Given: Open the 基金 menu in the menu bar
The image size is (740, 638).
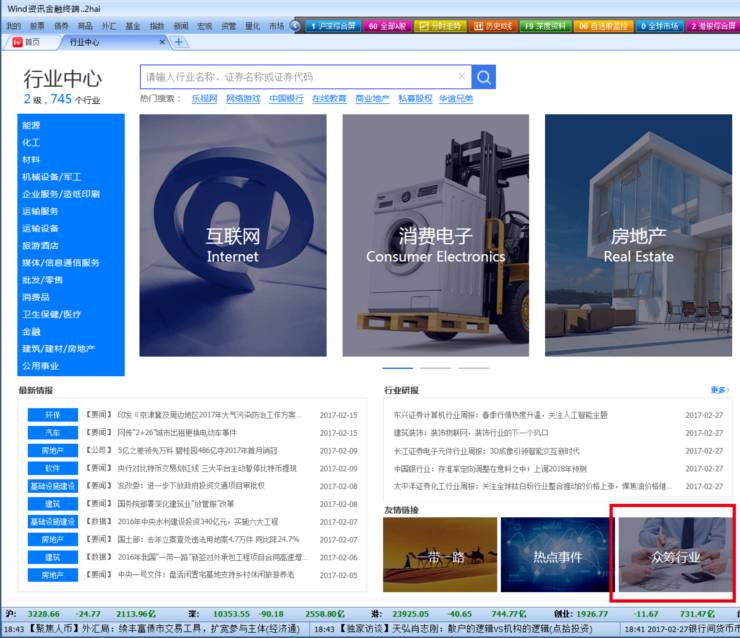Looking at the screenshot, I should point(133,26).
